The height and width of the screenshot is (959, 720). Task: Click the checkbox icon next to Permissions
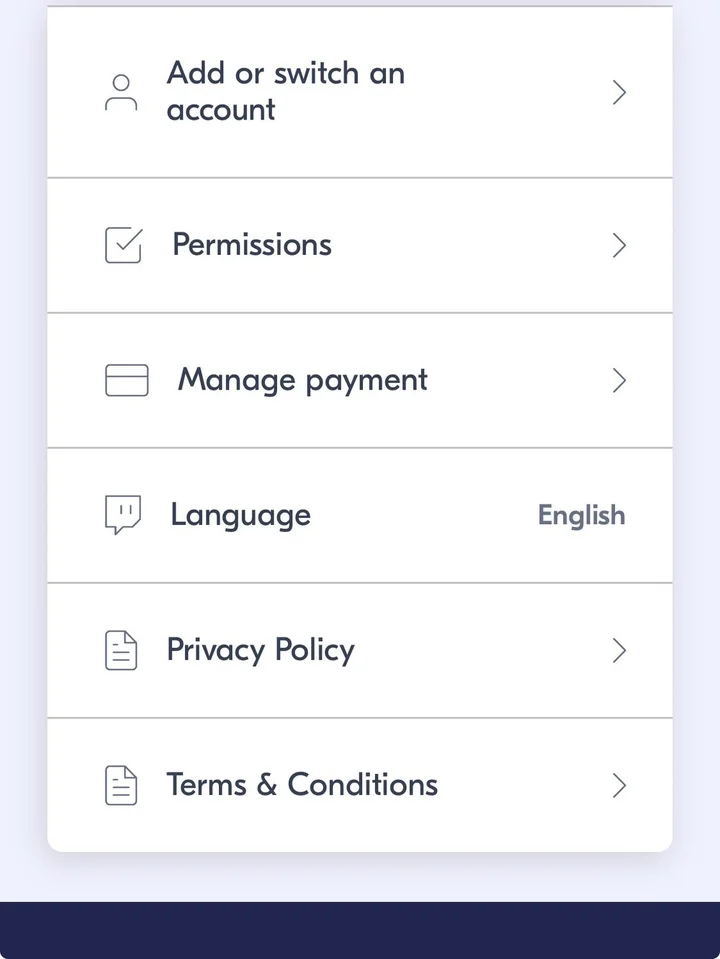(124, 245)
